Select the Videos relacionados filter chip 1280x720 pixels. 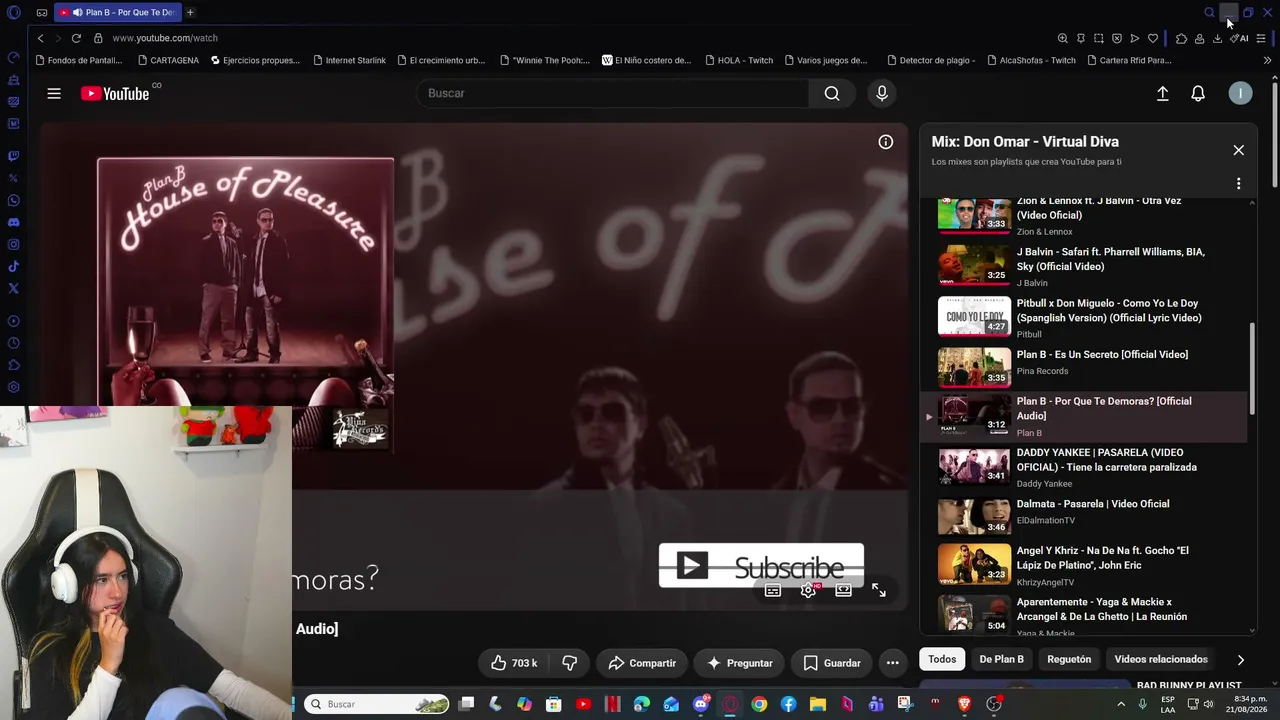1161,659
